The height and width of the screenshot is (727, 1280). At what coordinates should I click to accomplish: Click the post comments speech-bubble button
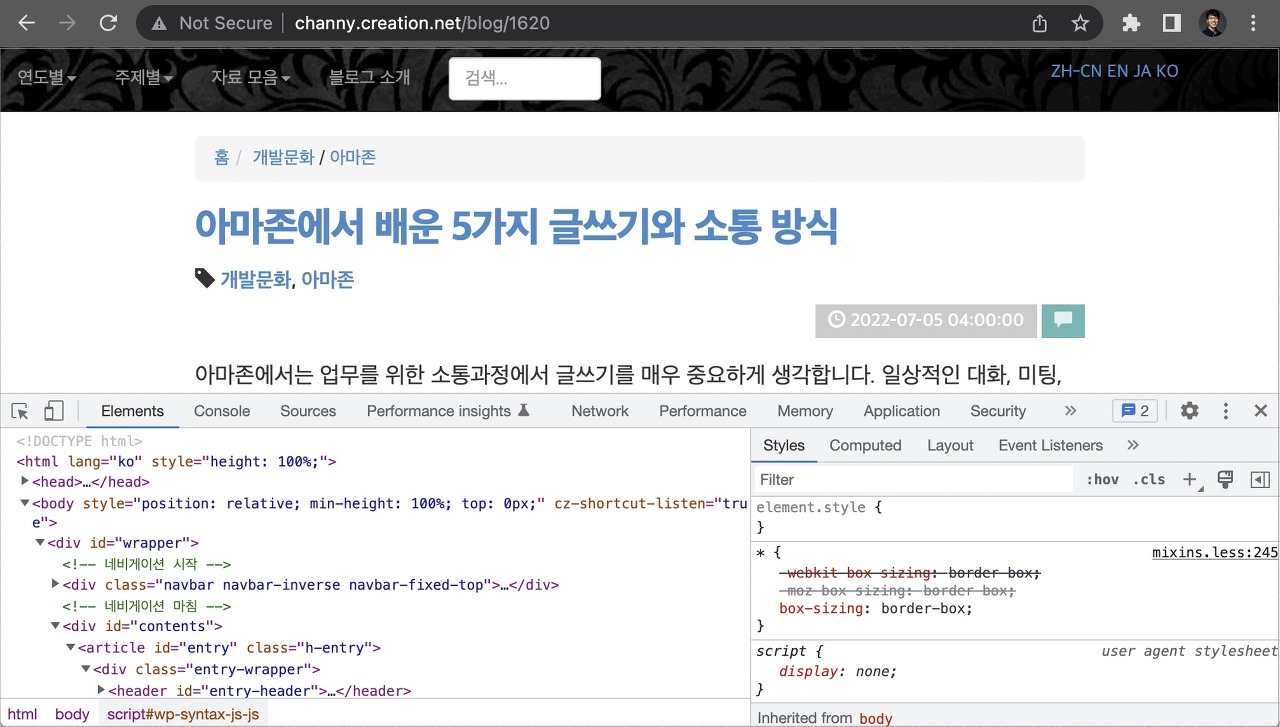pyautogui.click(x=1063, y=320)
